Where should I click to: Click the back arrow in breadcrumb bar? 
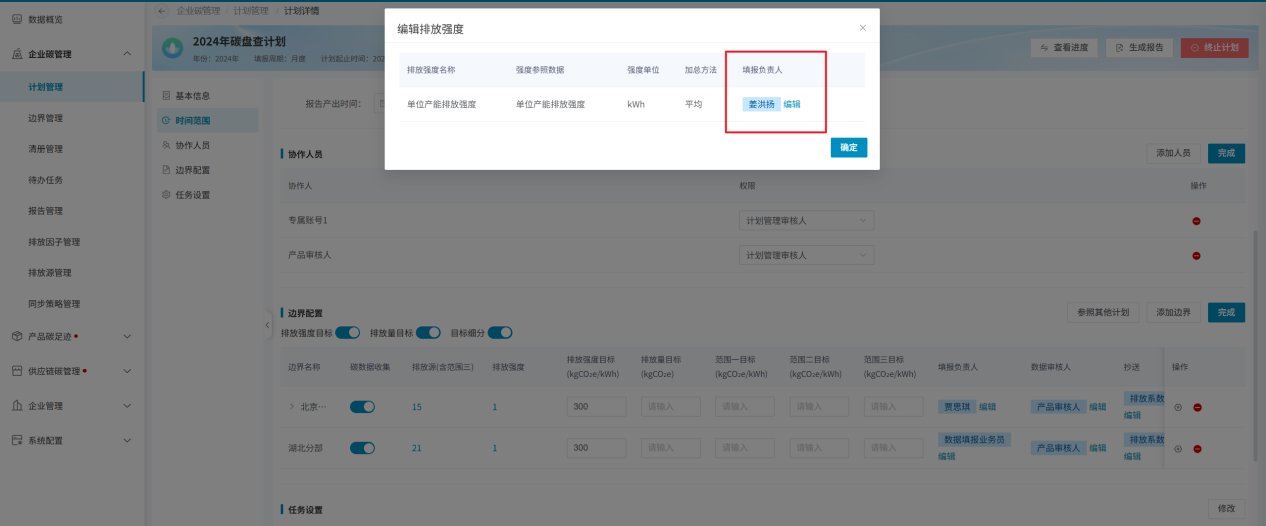(163, 10)
